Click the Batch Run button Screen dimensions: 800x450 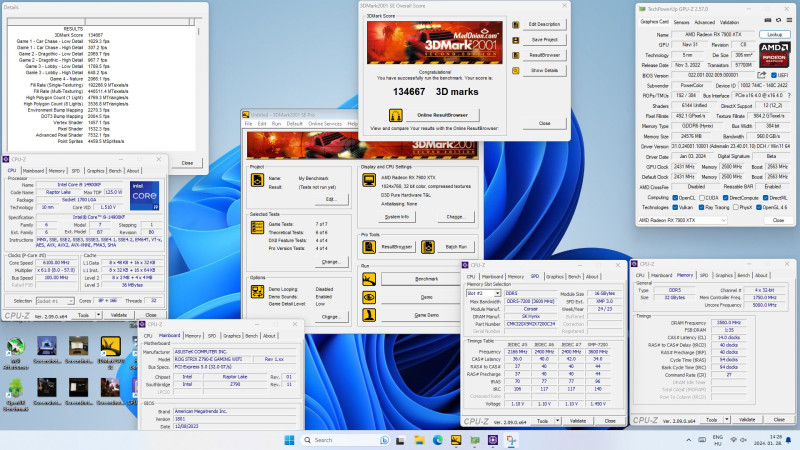(x=456, y=247)
